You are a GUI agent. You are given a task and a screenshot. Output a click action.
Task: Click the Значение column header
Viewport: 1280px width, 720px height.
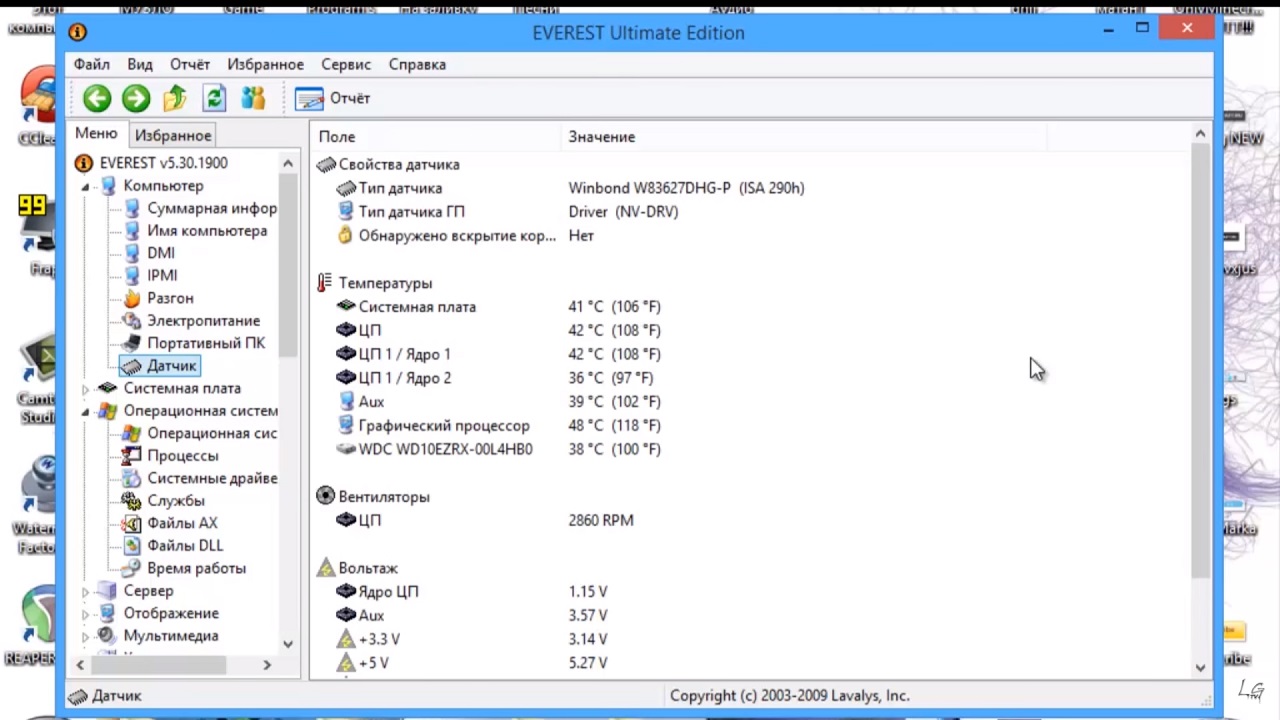[602, 137]
